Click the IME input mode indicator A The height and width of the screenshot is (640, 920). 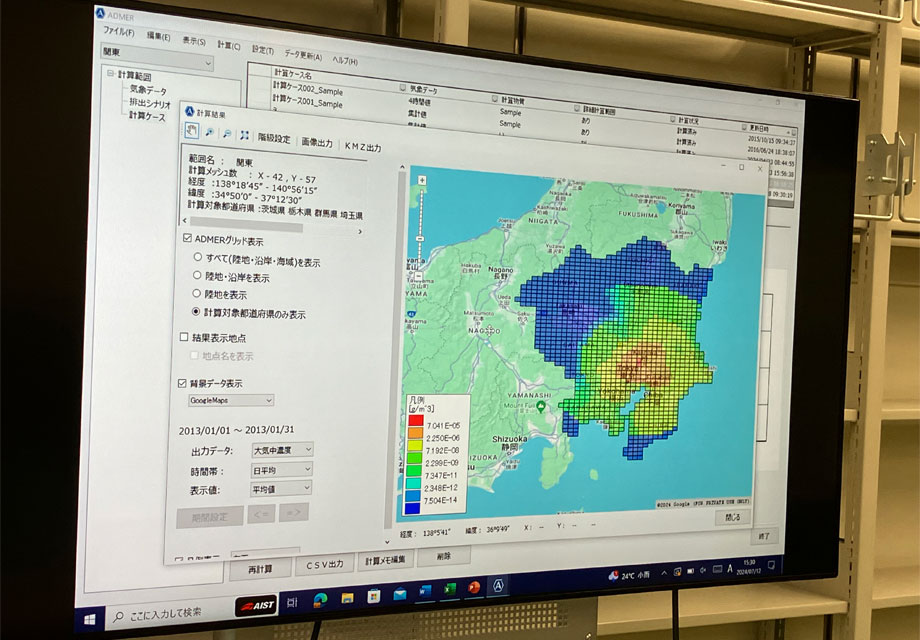[x=729, y=568]
